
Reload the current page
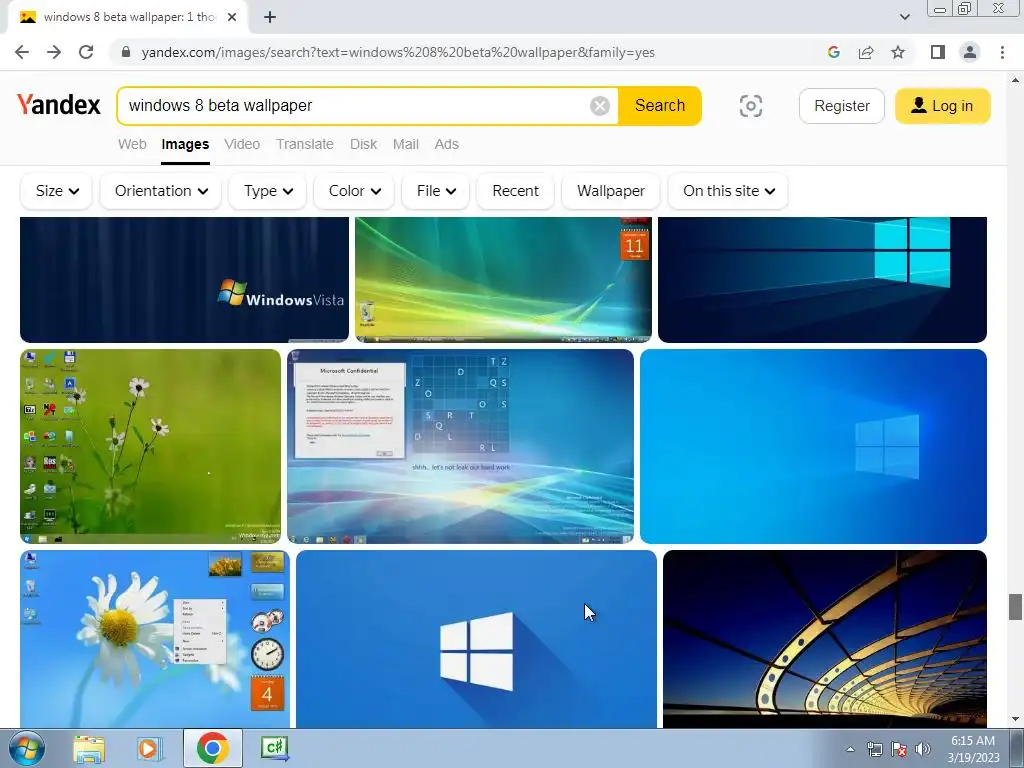click(x=86, y=52)
